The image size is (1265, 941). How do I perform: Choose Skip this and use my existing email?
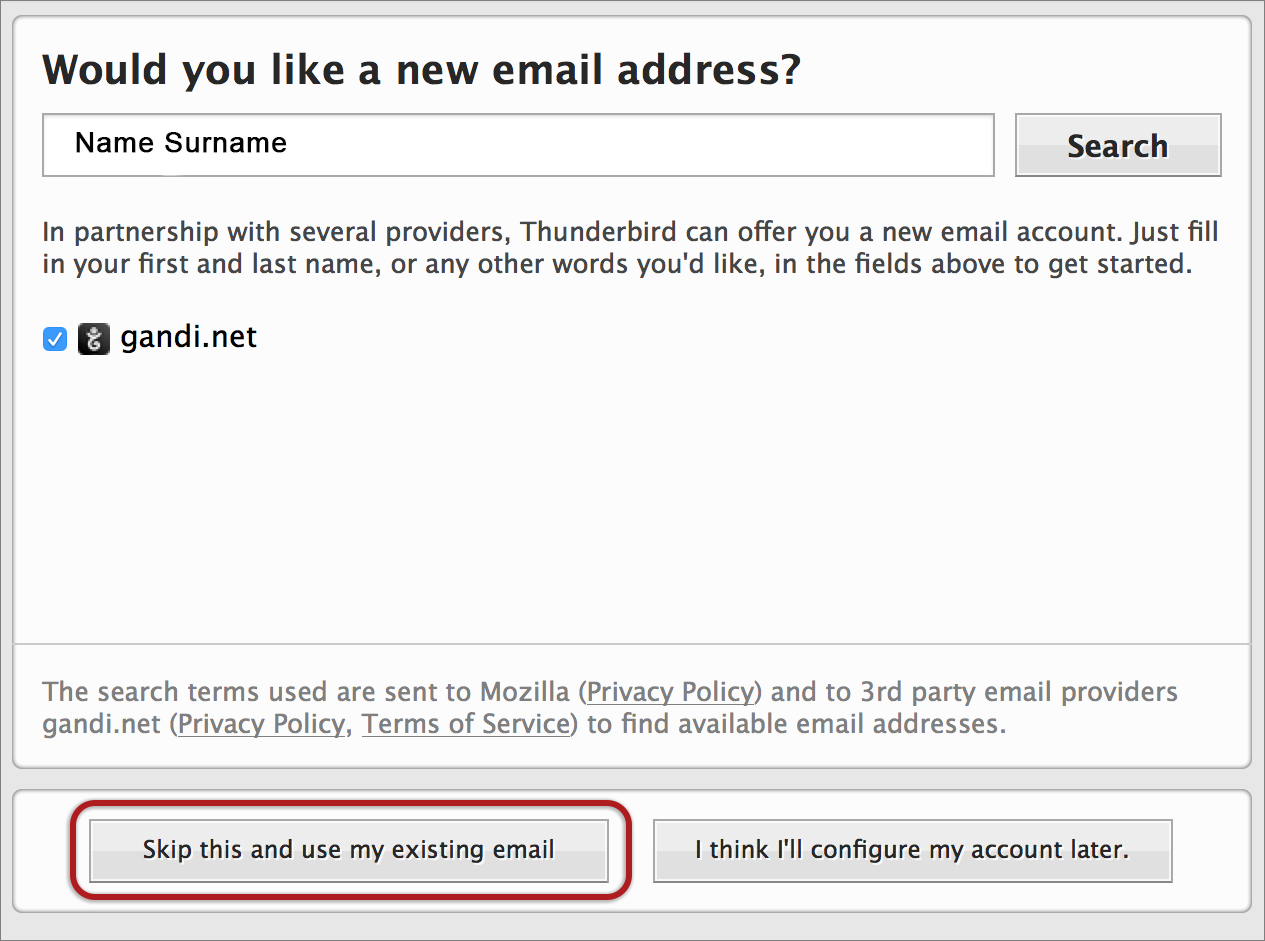(x=348, y=851)
